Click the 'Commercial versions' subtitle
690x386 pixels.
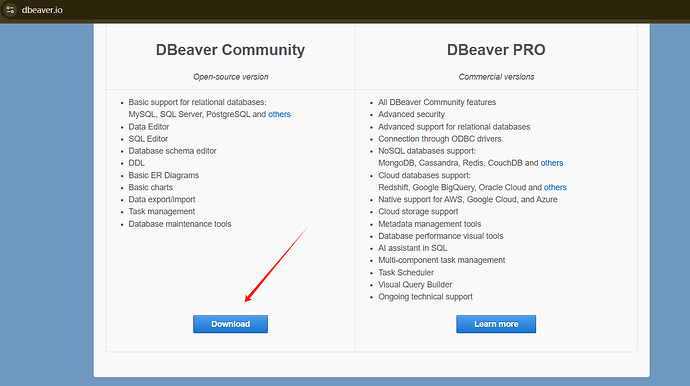coord(496,77)
